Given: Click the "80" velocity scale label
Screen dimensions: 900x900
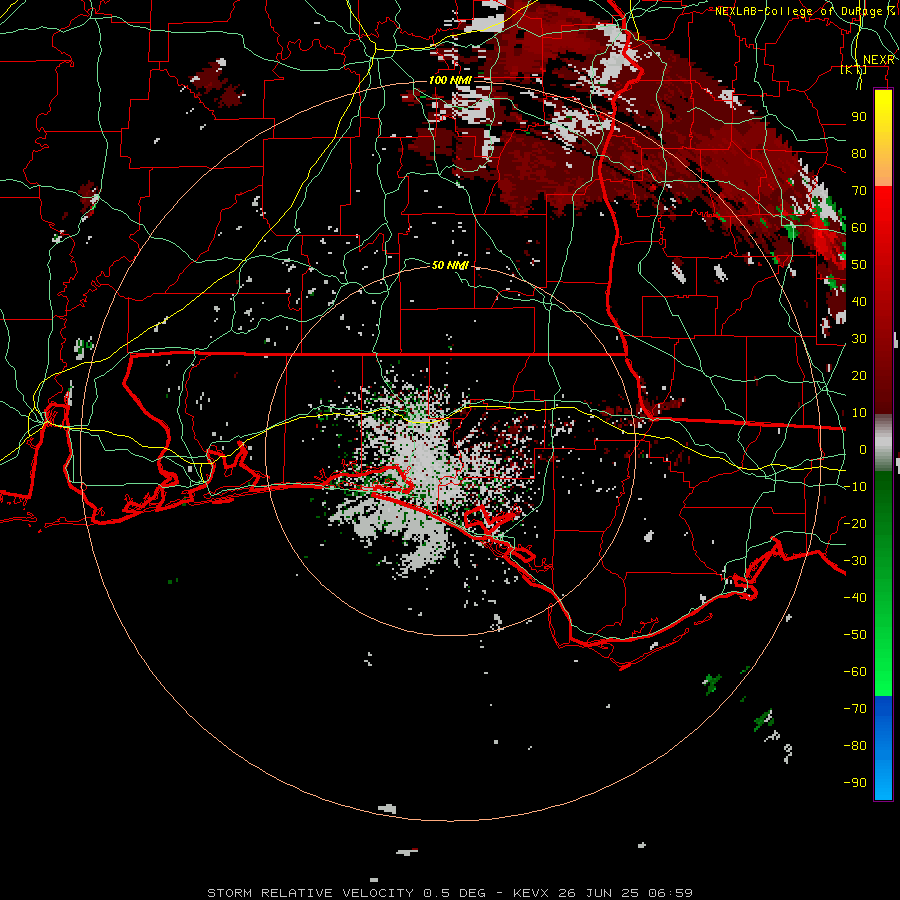Looking at the screenshot, I should pos(859,153).
